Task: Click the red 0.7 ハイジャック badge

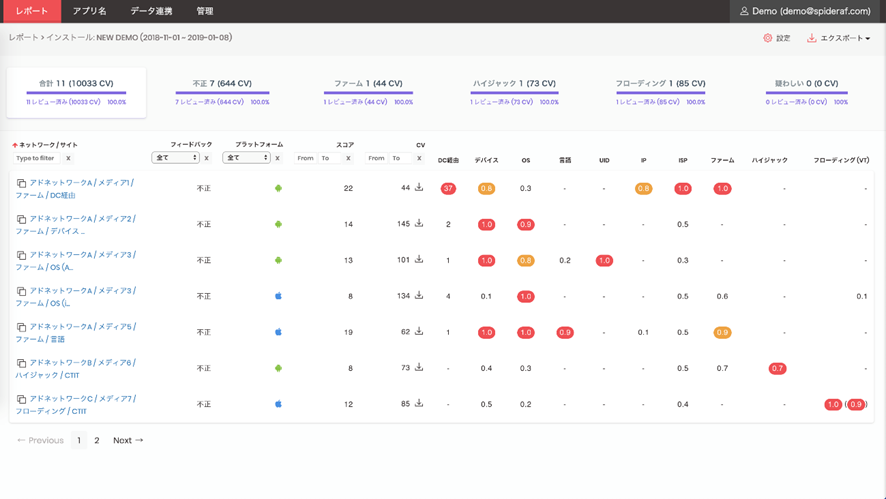Action: [x=778, y=368]
